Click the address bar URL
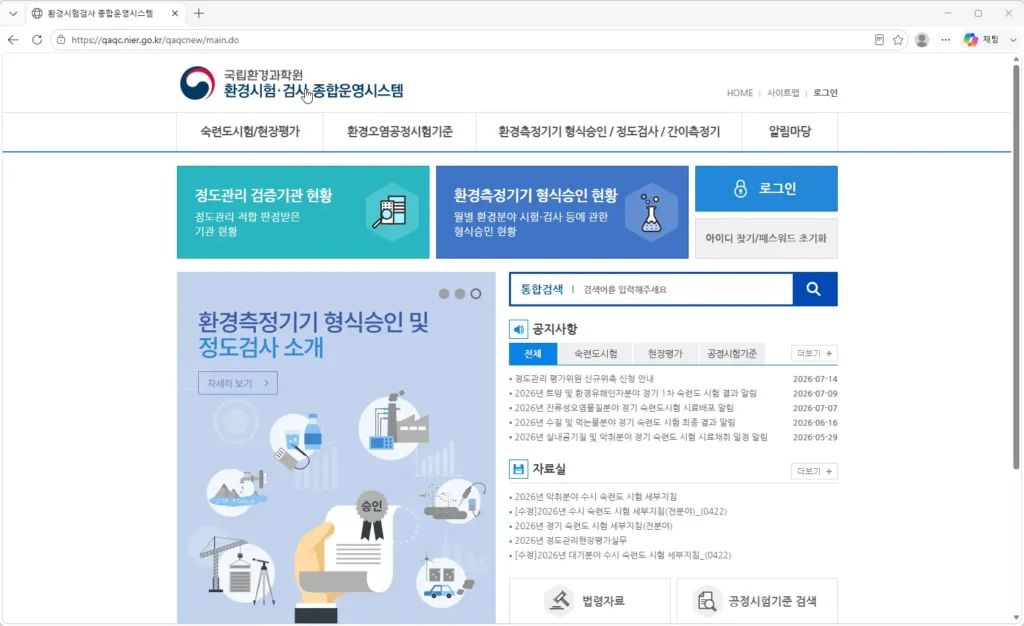This screenshot has height=626, width=1024. point(155,40)
